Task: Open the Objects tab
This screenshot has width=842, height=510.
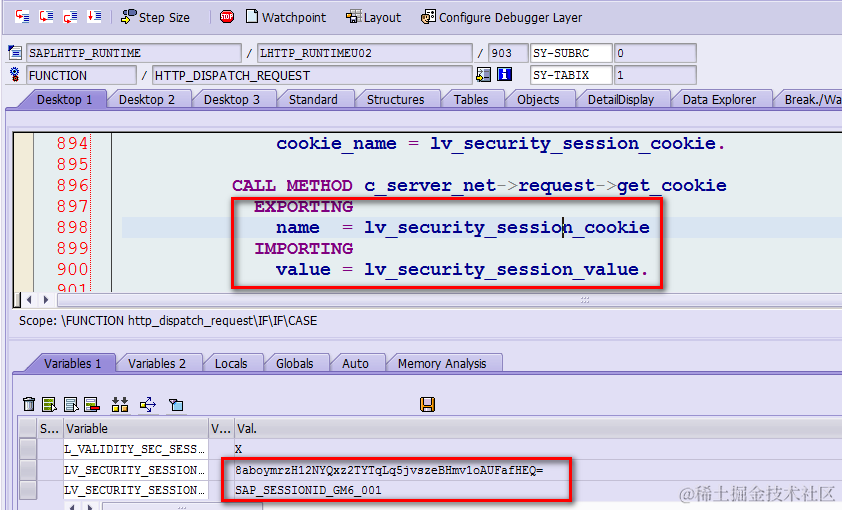Action: pos(538,99)
